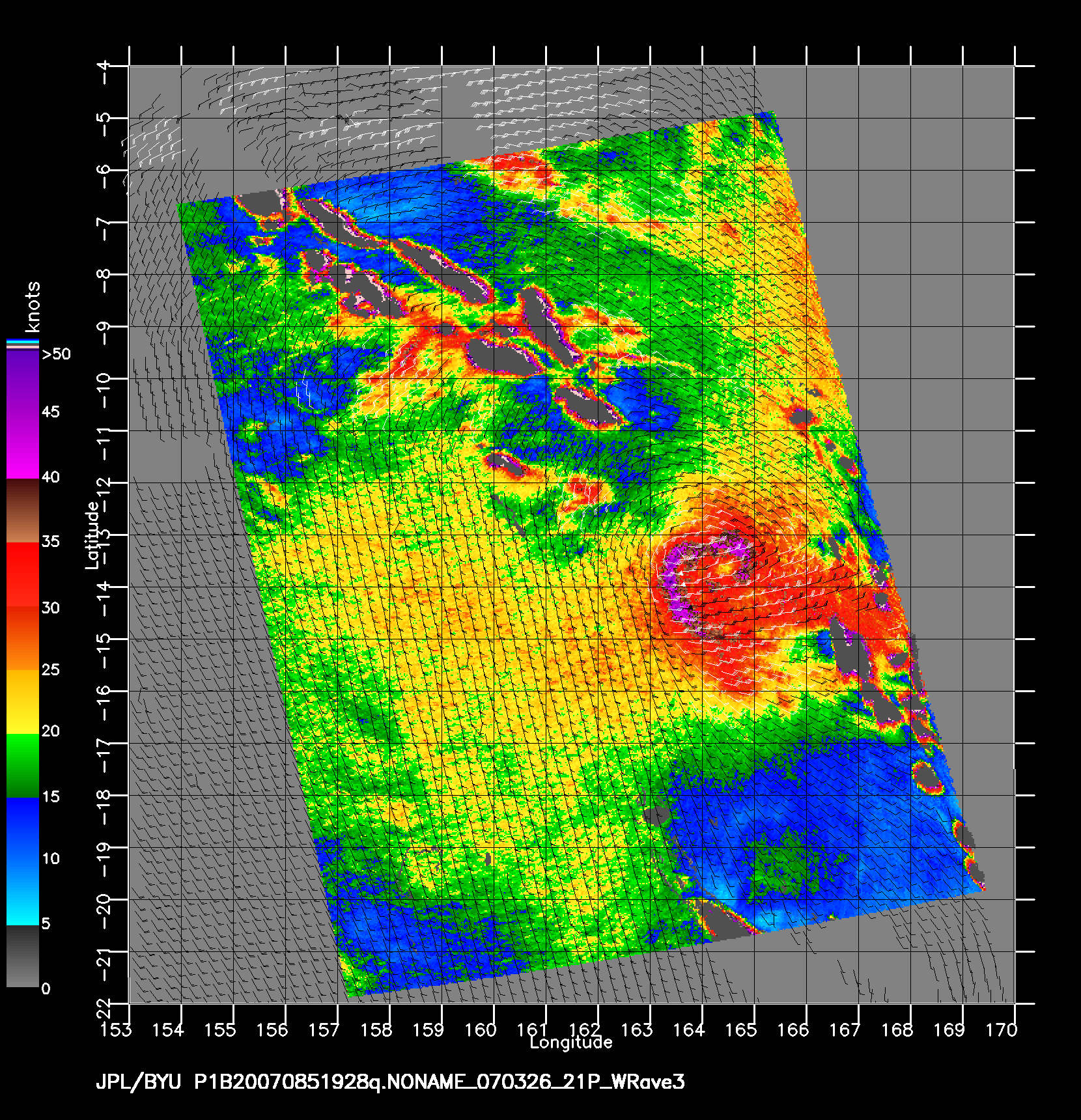Click the red 30–35 knots colorbar segment
The height and width of the screenshot is (1120, 1081).
[x=23, y=576]
